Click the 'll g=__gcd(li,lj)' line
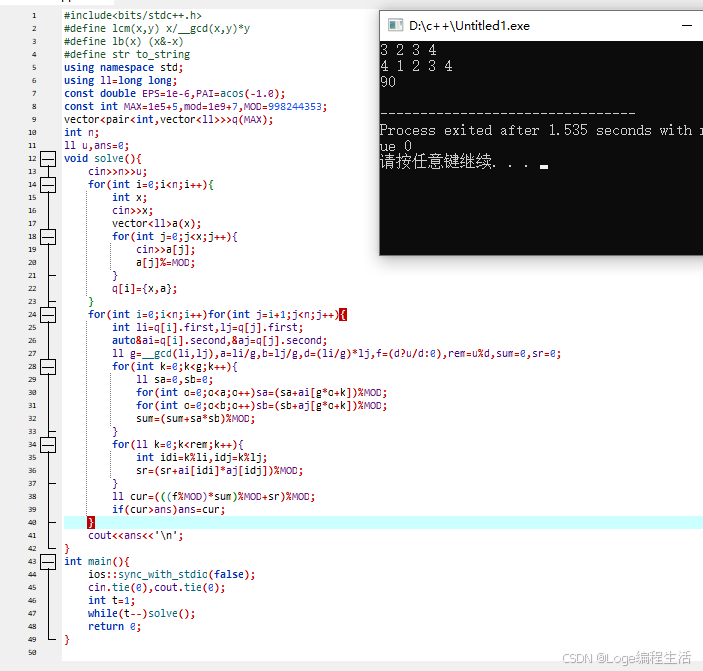The width and height of the screenshot is (703, 671). 336,354
